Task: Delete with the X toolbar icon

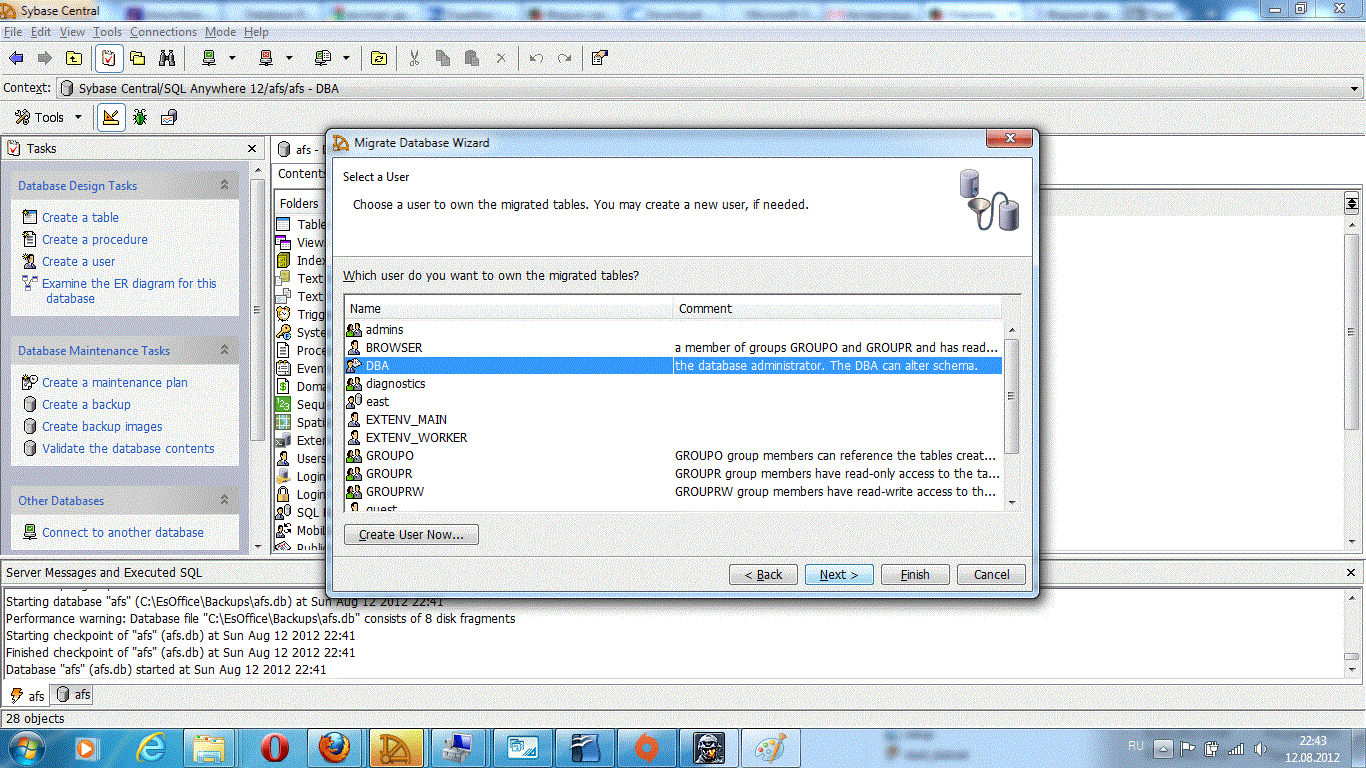Action: pos(501,58)
